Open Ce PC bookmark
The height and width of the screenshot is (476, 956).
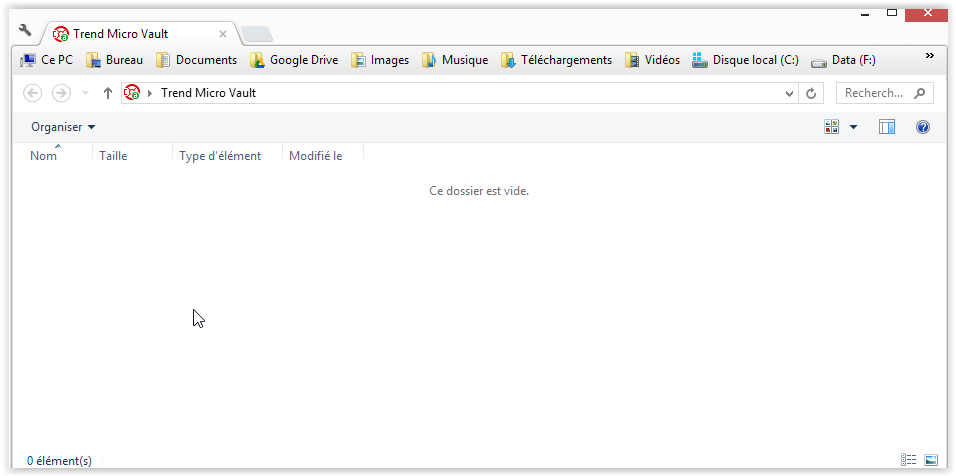click(x=46, y=60)
